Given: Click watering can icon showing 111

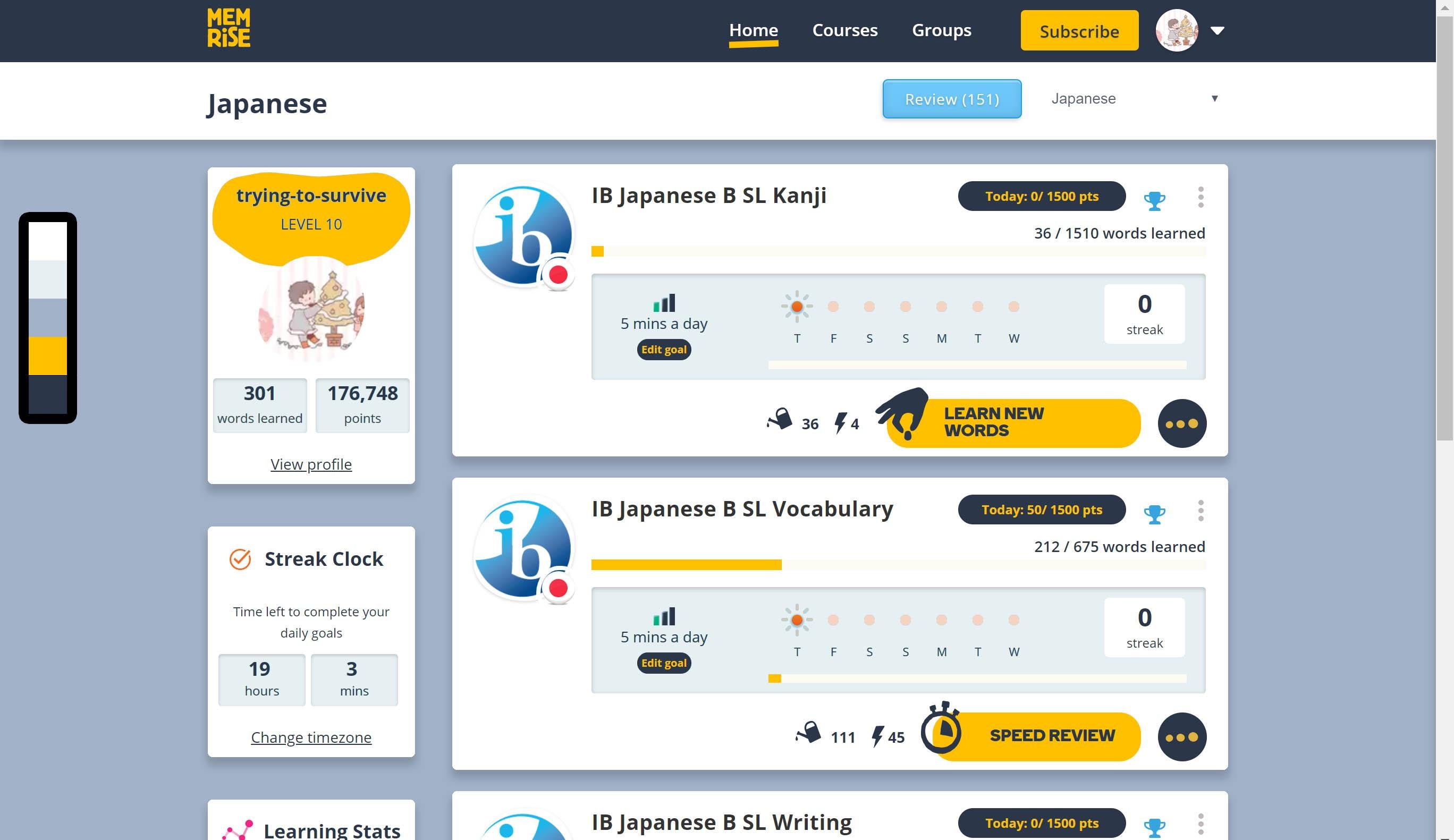Looking at the screenshot, I should 808,733.
